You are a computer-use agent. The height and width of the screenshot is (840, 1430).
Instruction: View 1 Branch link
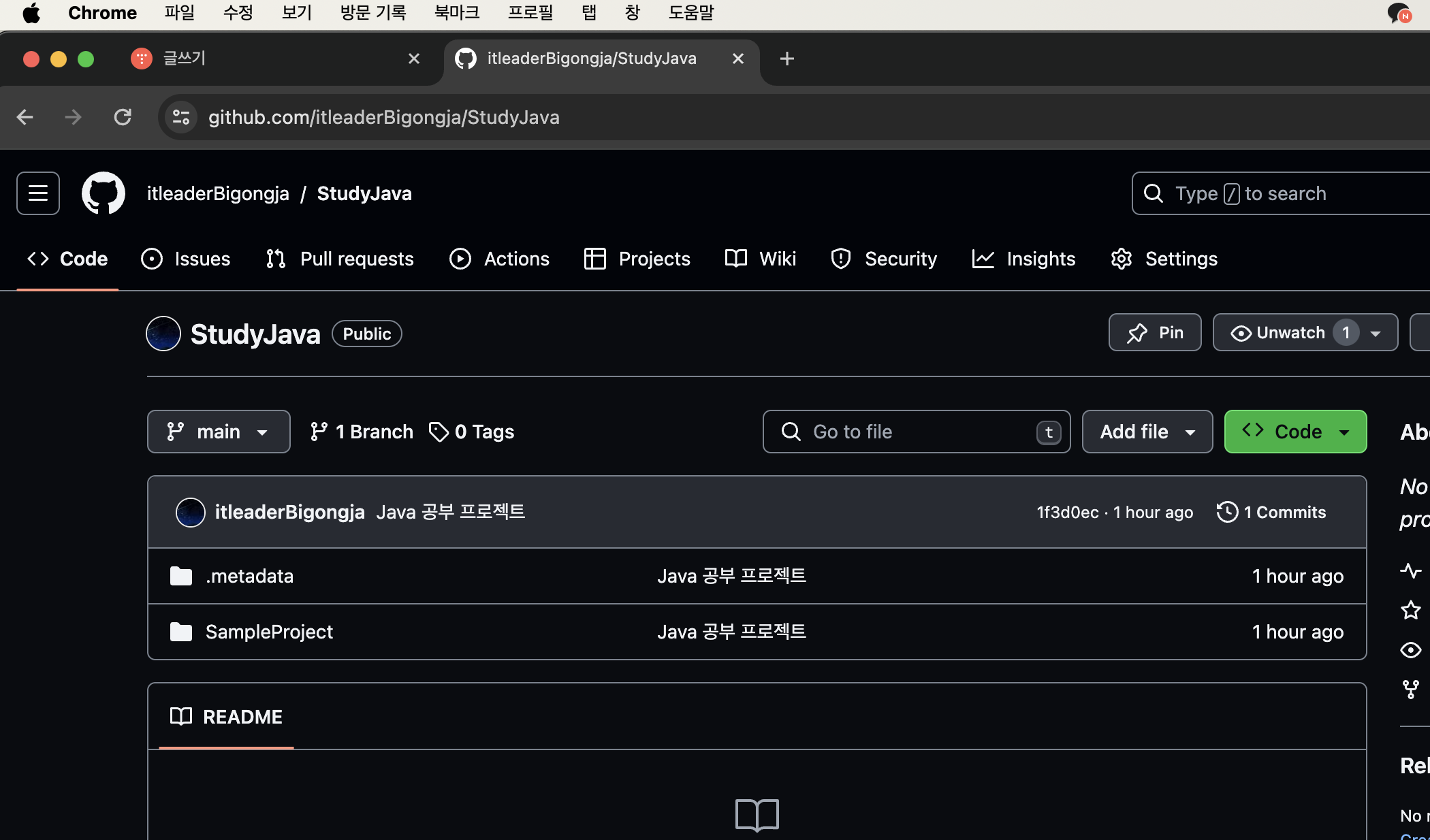pyautogui.click(x=361, y=432)
